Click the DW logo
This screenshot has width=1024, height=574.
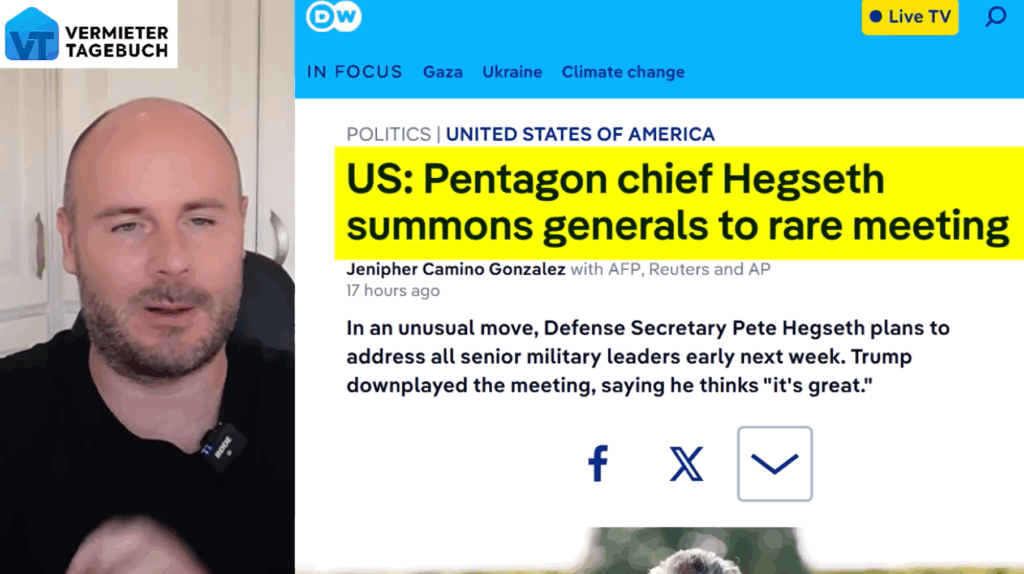(x=334, y=16)
